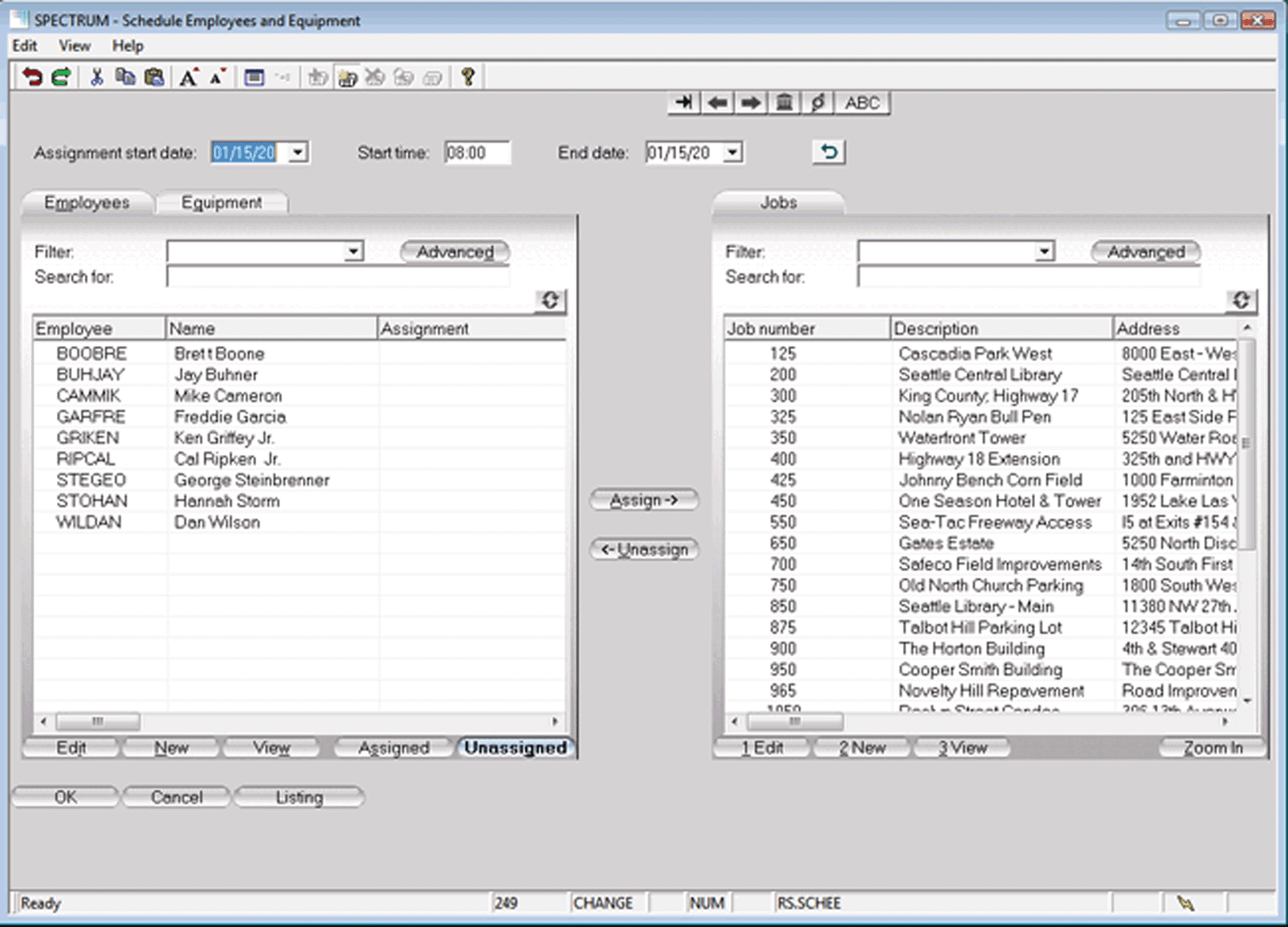Click the tab-forward arrow-to-bar icon
Viewport: 1288px width, 927px height.
(x=684, y=103)
